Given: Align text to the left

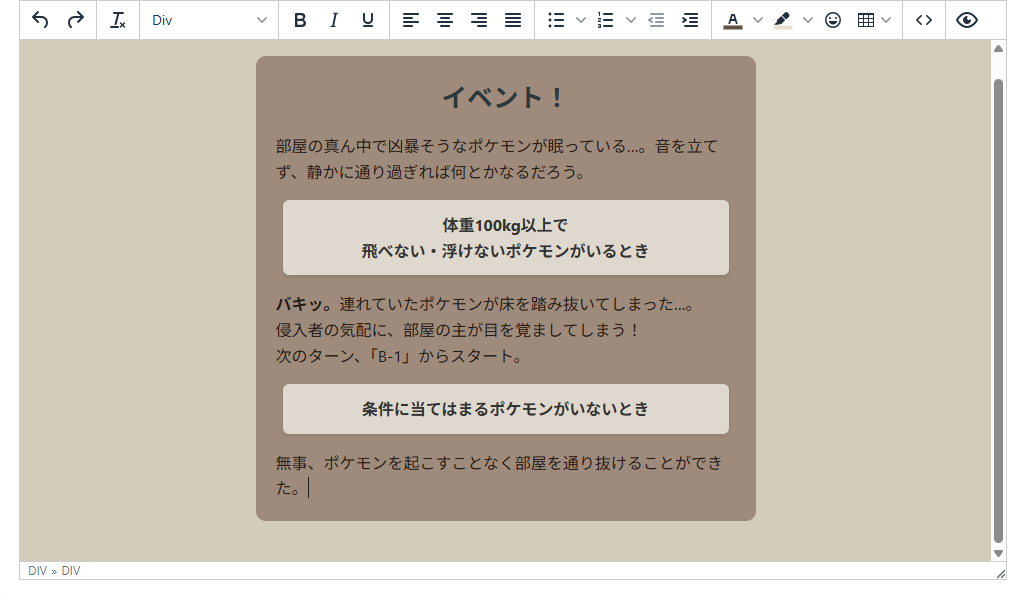Looking at the screenshot, I should point(411,20).
